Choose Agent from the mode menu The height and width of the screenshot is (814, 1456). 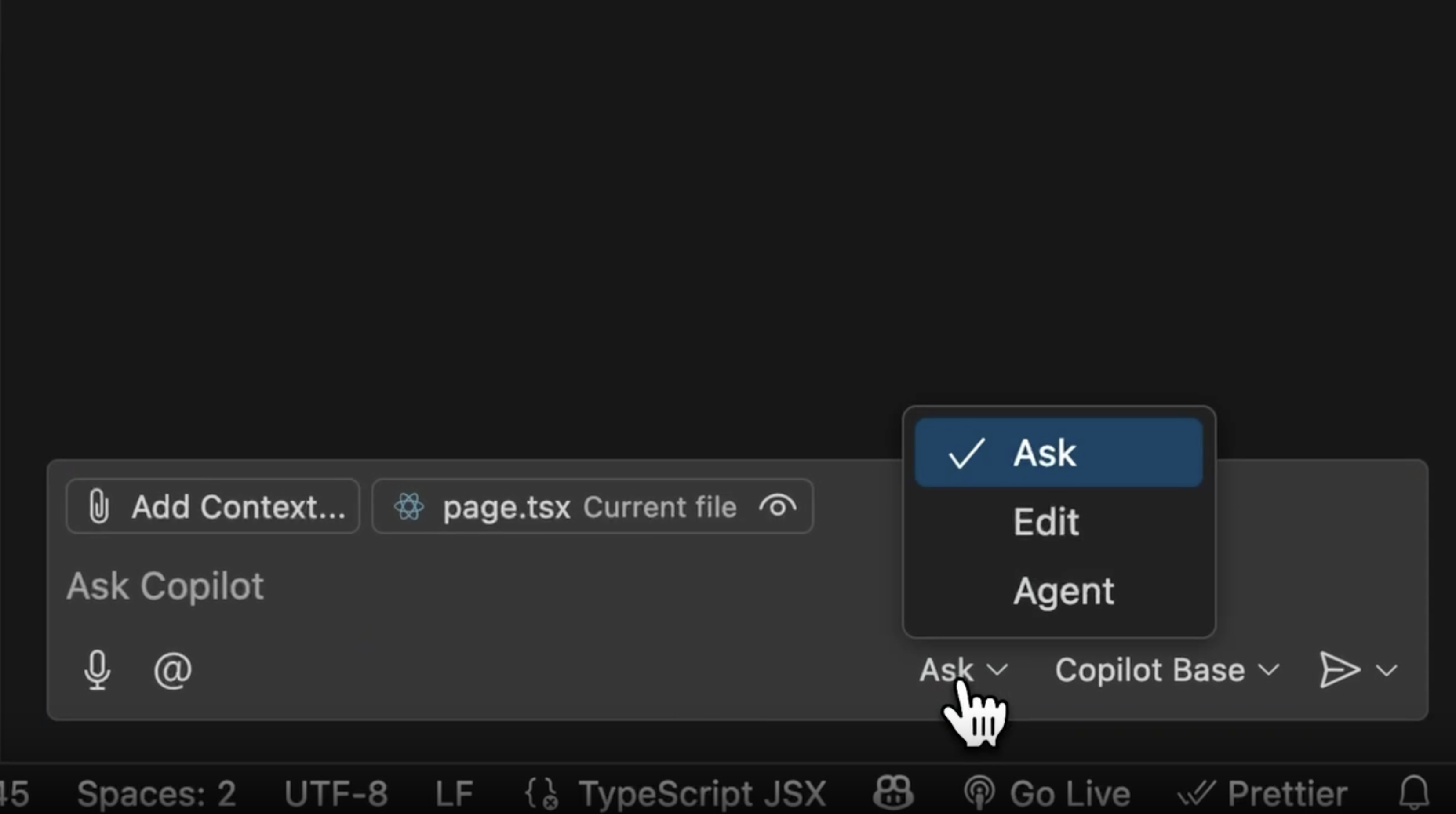click(x=1059, y=591)
